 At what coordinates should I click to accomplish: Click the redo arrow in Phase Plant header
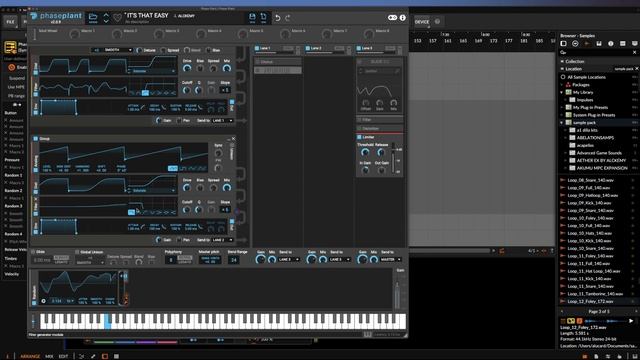[x=288, y=18]
